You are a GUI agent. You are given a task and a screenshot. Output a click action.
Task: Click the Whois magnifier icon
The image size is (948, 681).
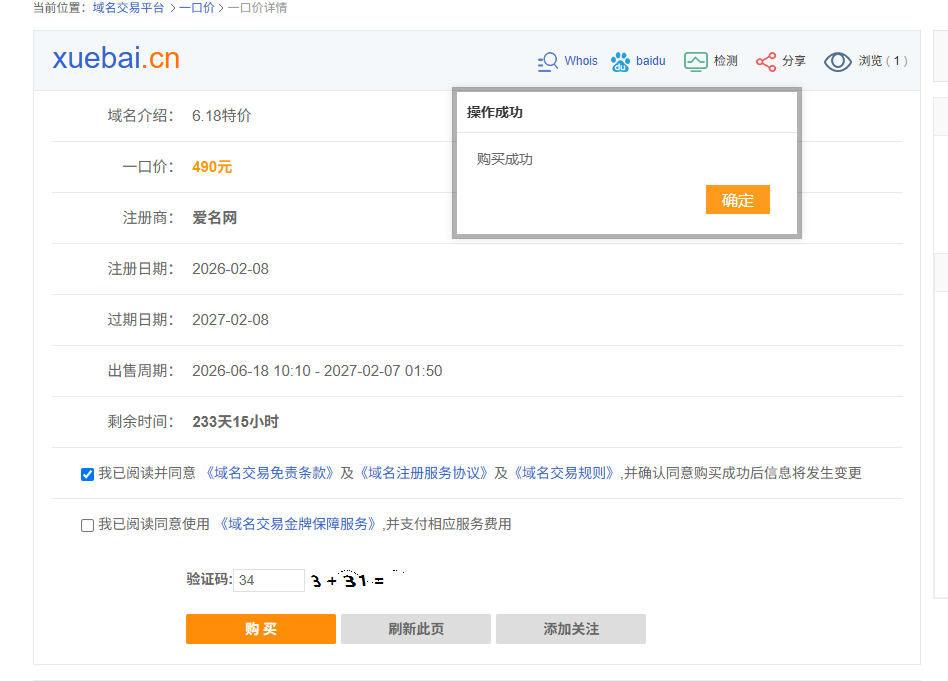[548, 62]
